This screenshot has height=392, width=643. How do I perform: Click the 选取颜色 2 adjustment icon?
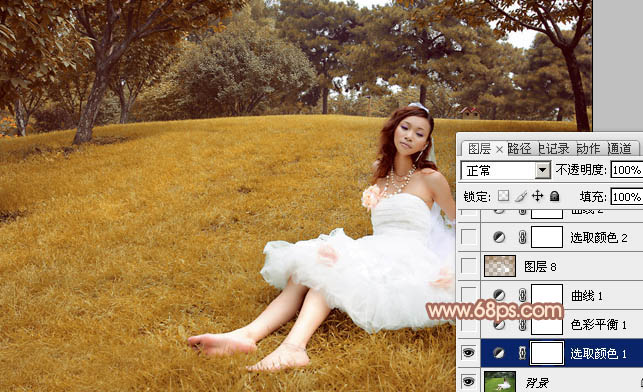pyautogui.click(x=499, y=237)
